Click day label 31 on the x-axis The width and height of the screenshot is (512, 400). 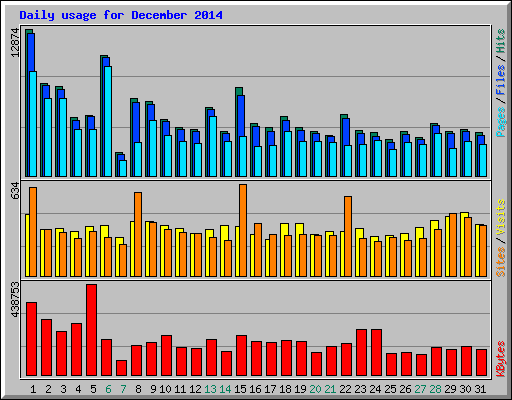tap(480, 389)
